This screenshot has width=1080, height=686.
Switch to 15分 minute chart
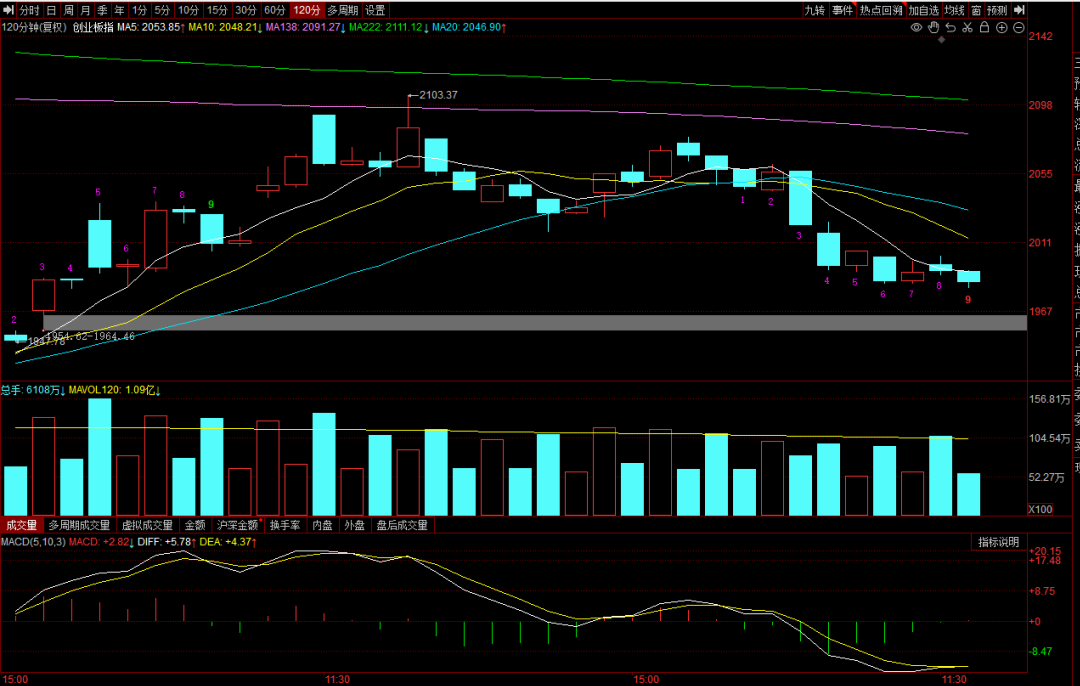point(217,10)
